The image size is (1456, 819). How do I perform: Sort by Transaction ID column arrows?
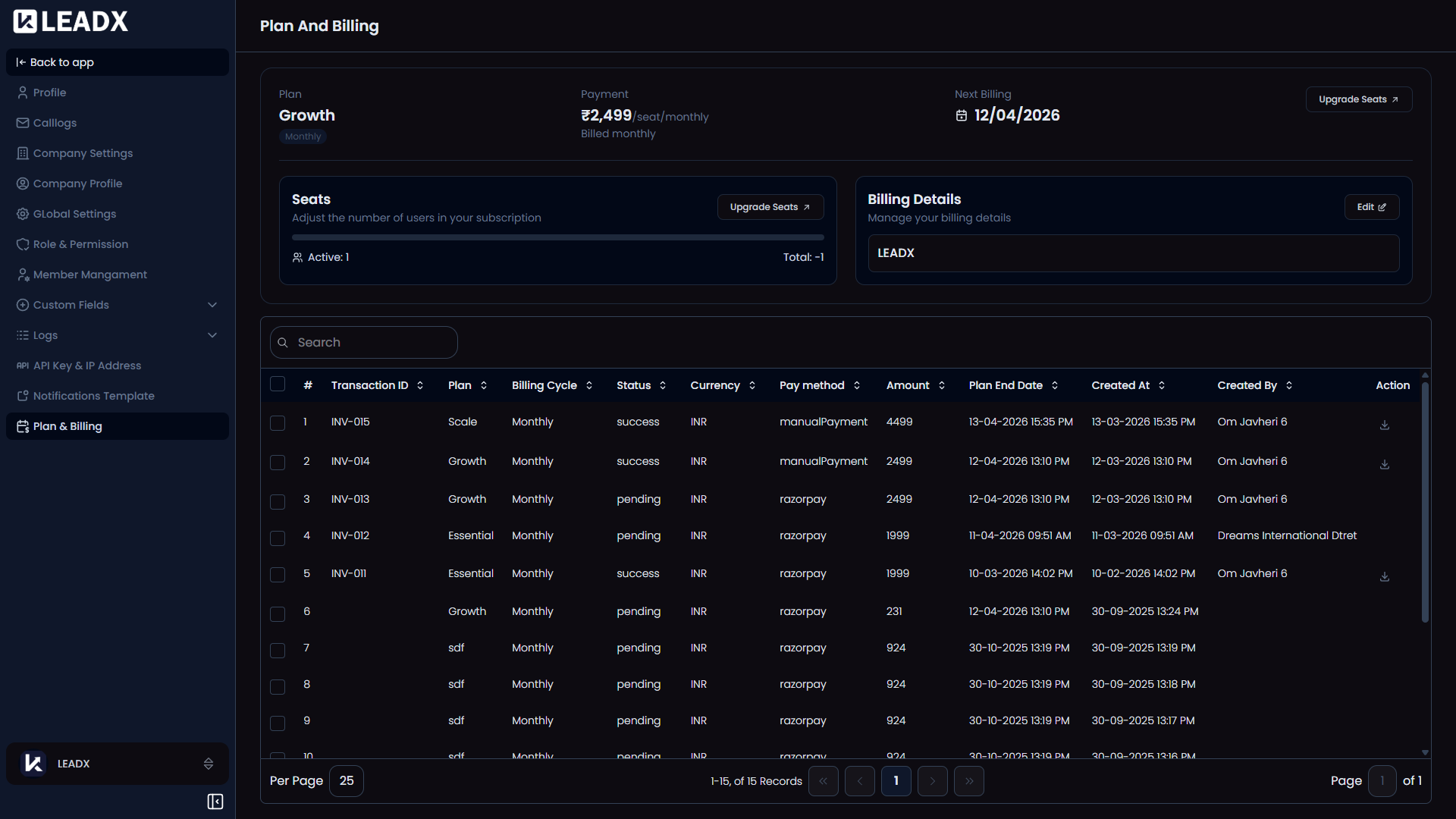(x=420, y=385)
